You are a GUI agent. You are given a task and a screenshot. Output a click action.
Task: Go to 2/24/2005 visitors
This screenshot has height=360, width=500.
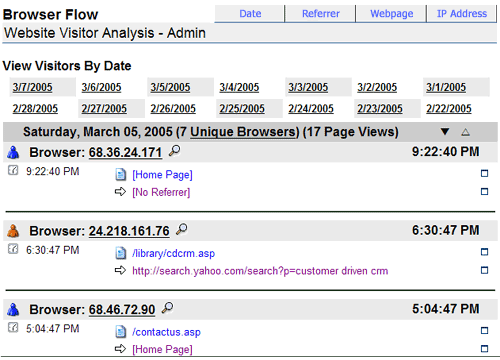(x=311, y=109)
